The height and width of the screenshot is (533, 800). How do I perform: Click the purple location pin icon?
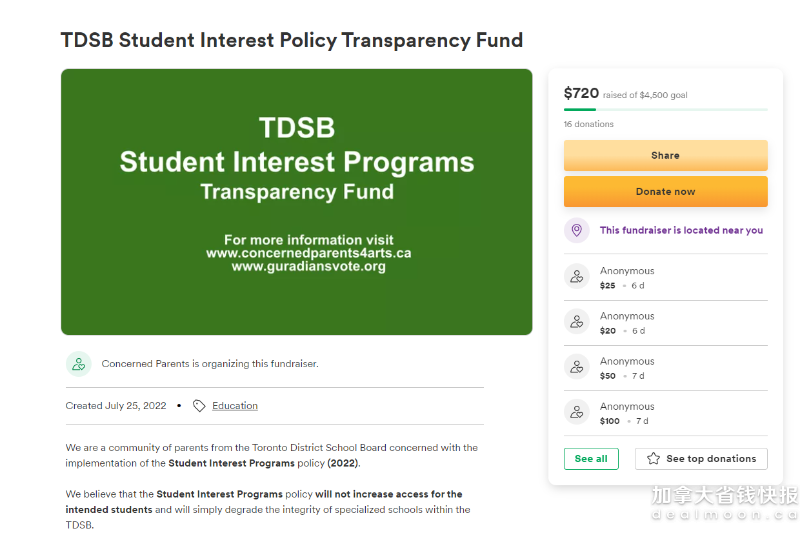[577, 231]
